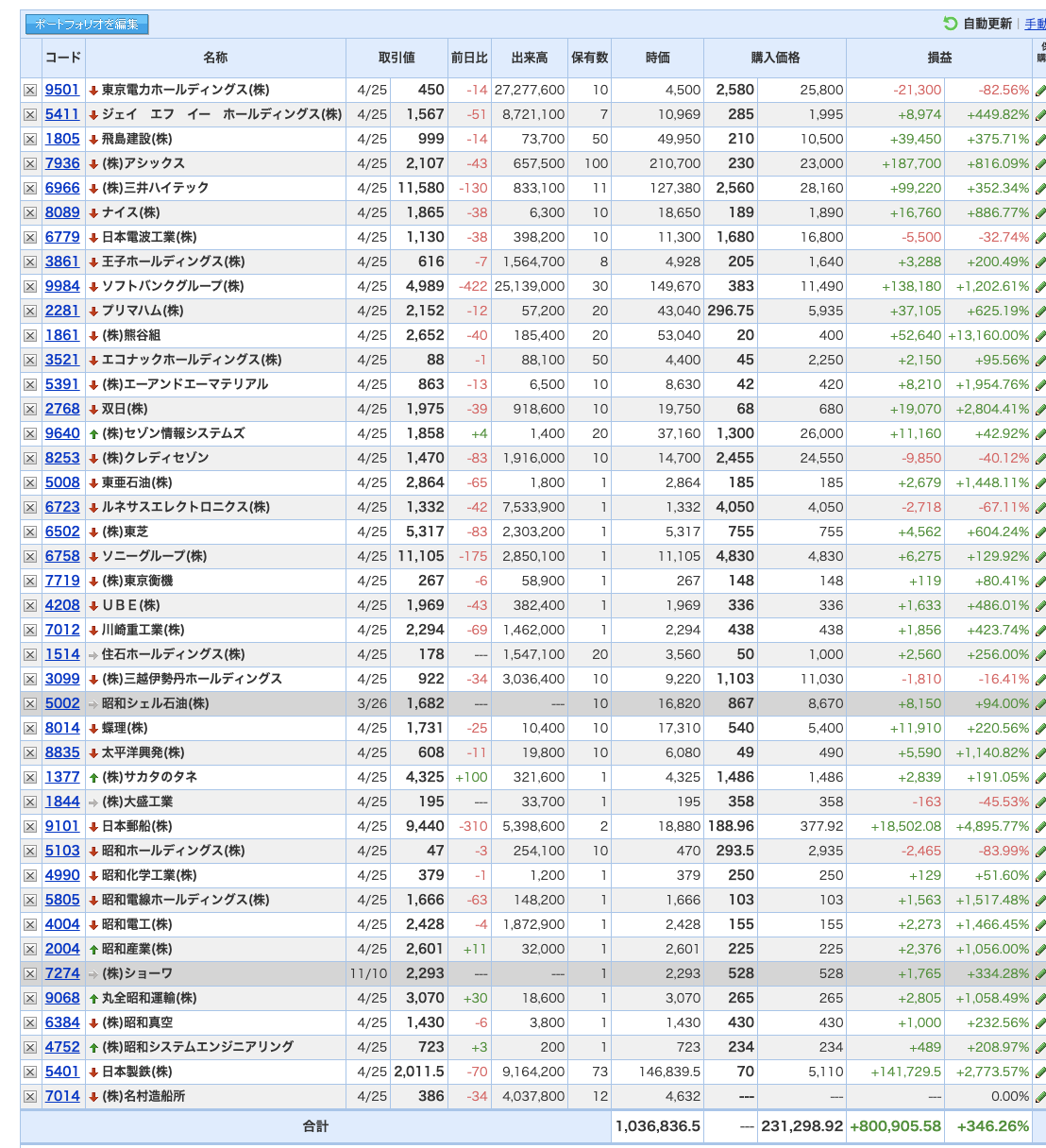Click the name ルネサスエレクトロニクス(株)
This screenshot has height=1148, width=1046.
coord(186,507)
